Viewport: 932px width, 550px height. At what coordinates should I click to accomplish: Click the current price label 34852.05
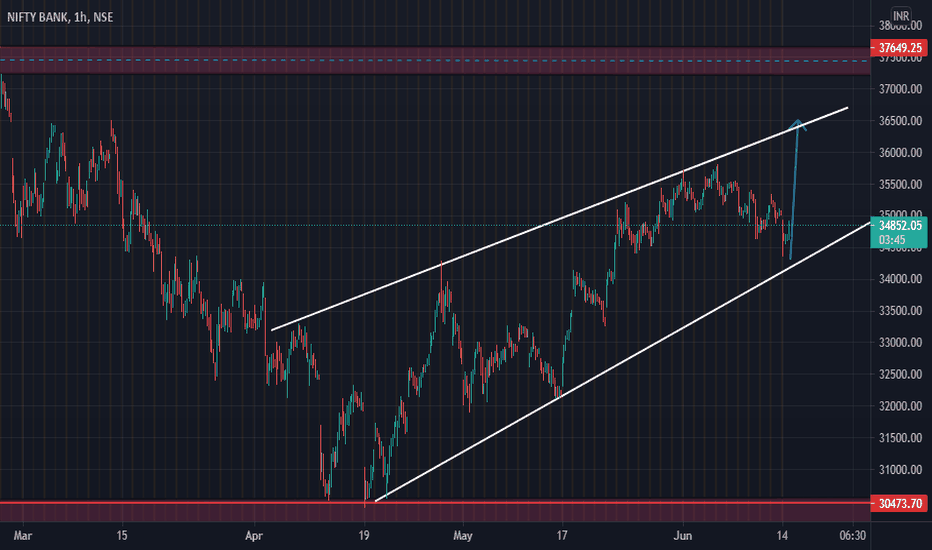(x=900, y=225)
